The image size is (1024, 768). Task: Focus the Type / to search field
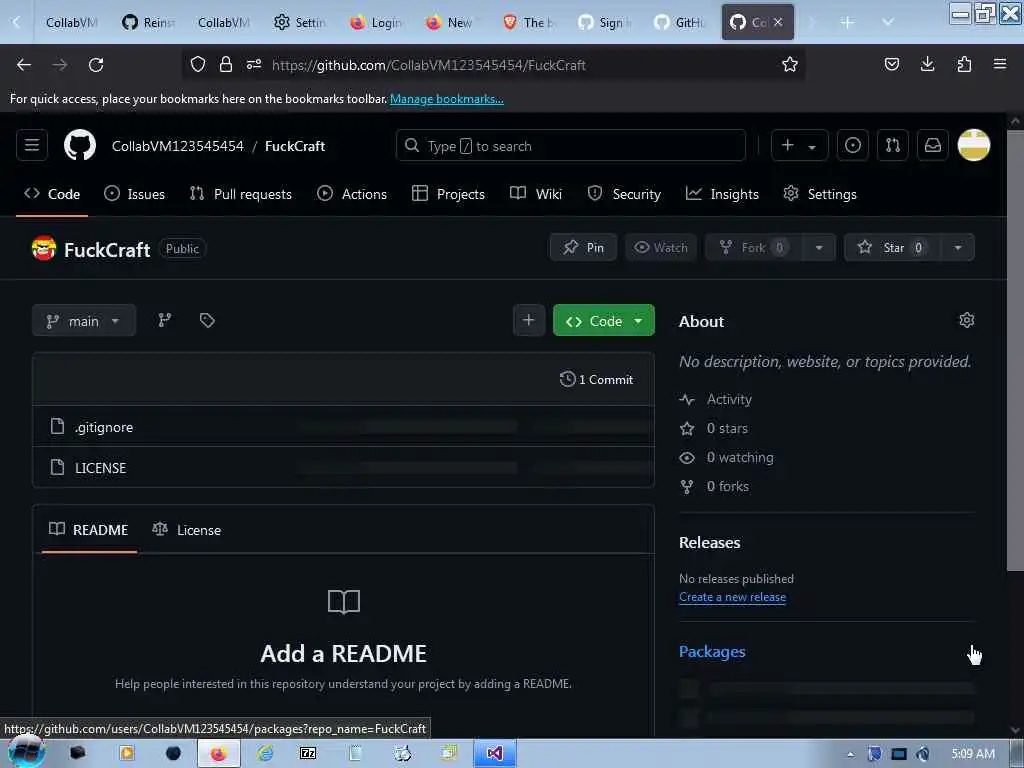(571, 145)
